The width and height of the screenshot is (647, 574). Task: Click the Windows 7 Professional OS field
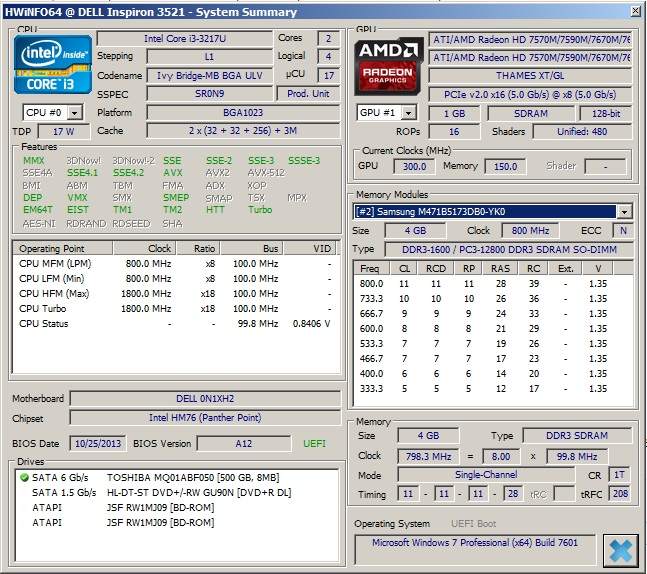click(x=475, y=548)
